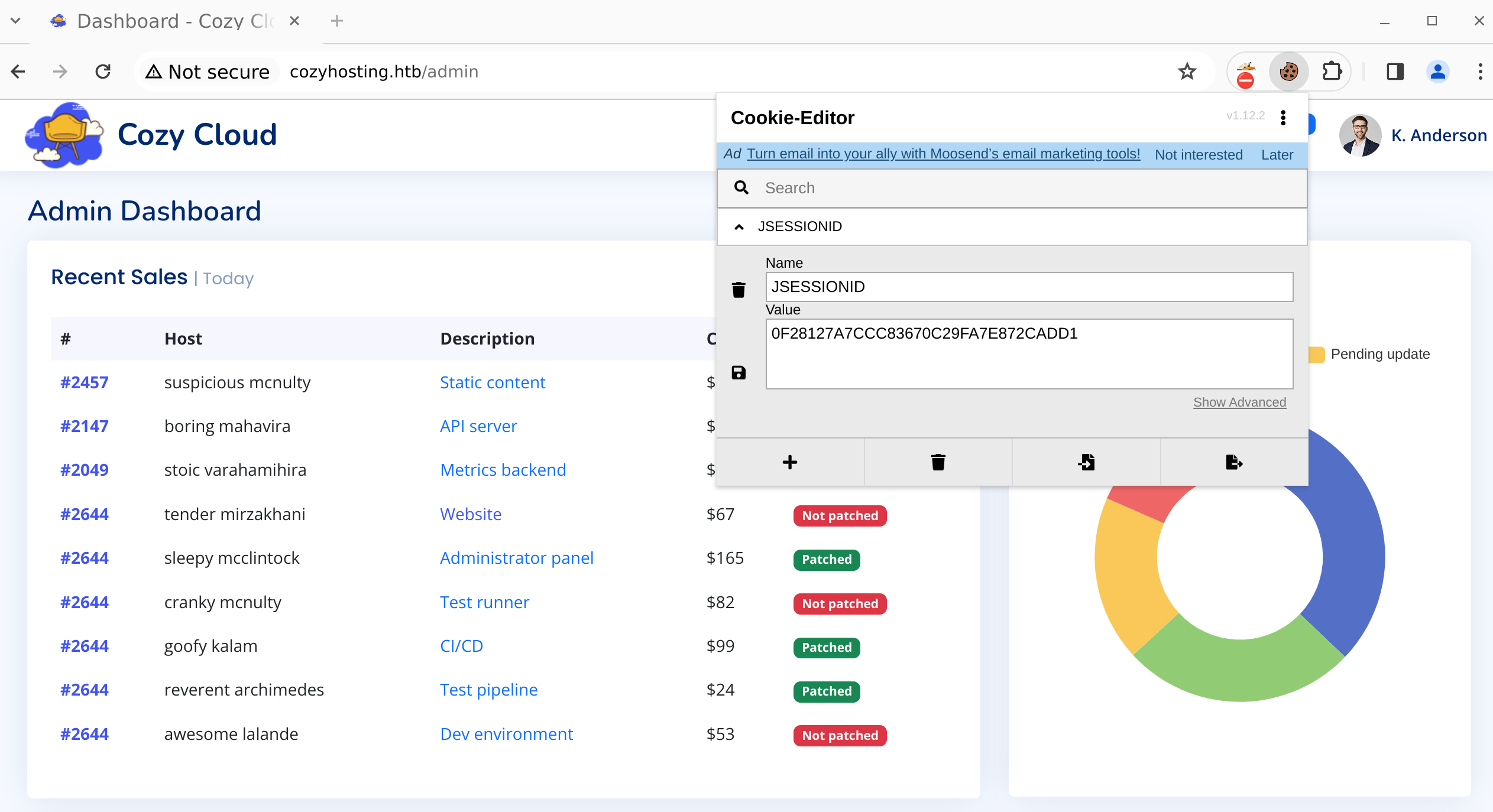
Task: Click the export cookies icon
Action: (1234, 462)
